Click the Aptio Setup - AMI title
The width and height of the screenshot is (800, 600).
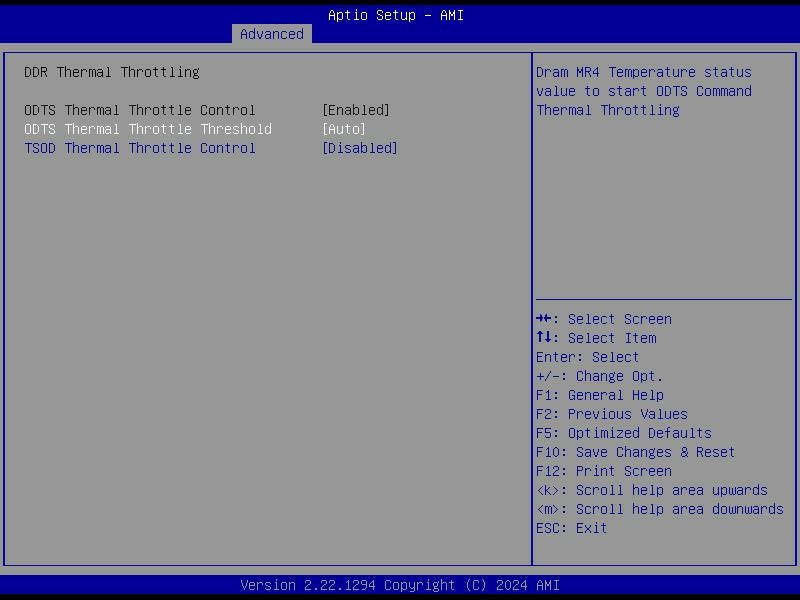396,15
